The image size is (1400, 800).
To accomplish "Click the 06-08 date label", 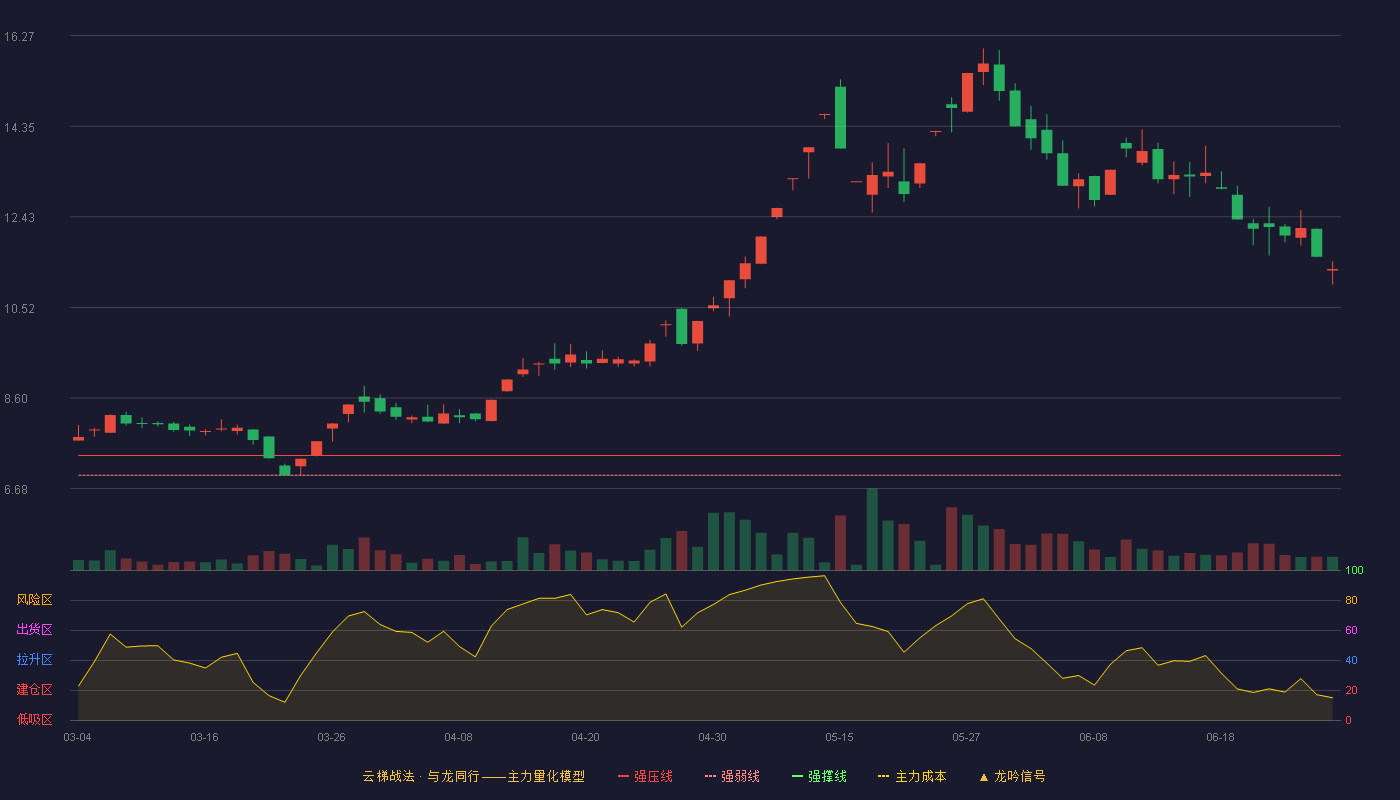I will (x=1093, y=737).
